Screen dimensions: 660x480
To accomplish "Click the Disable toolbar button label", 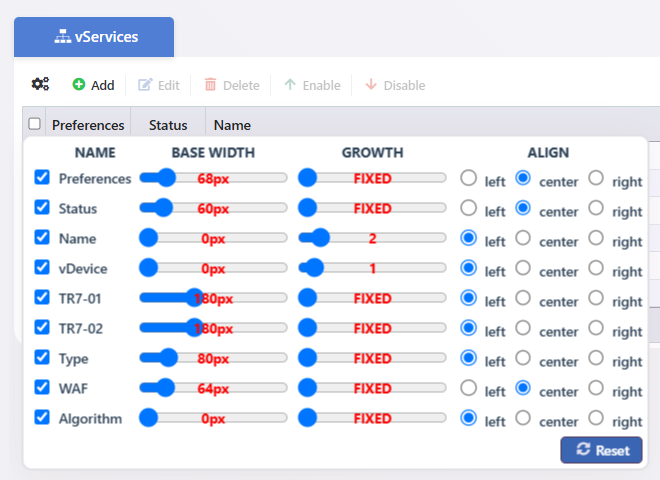I will click(405, 85).
